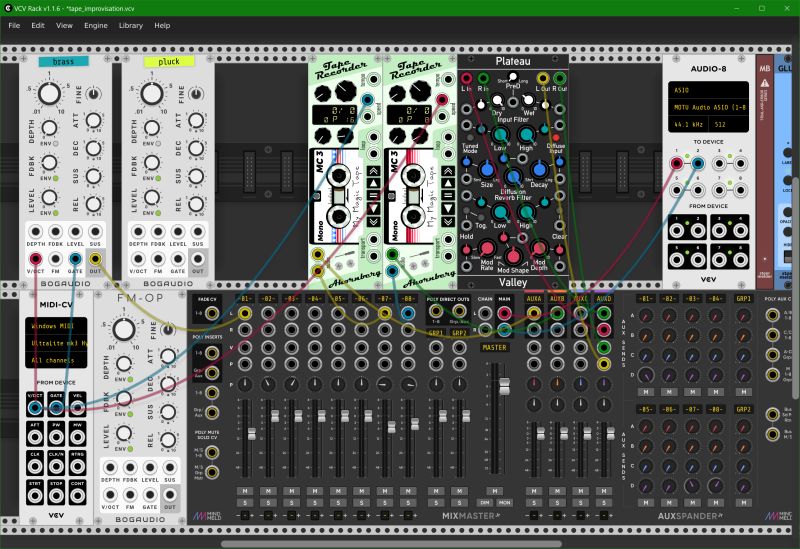This screenshot has height=549, width=800.
Task: Open the Help menu
Action: click(162, 25)
